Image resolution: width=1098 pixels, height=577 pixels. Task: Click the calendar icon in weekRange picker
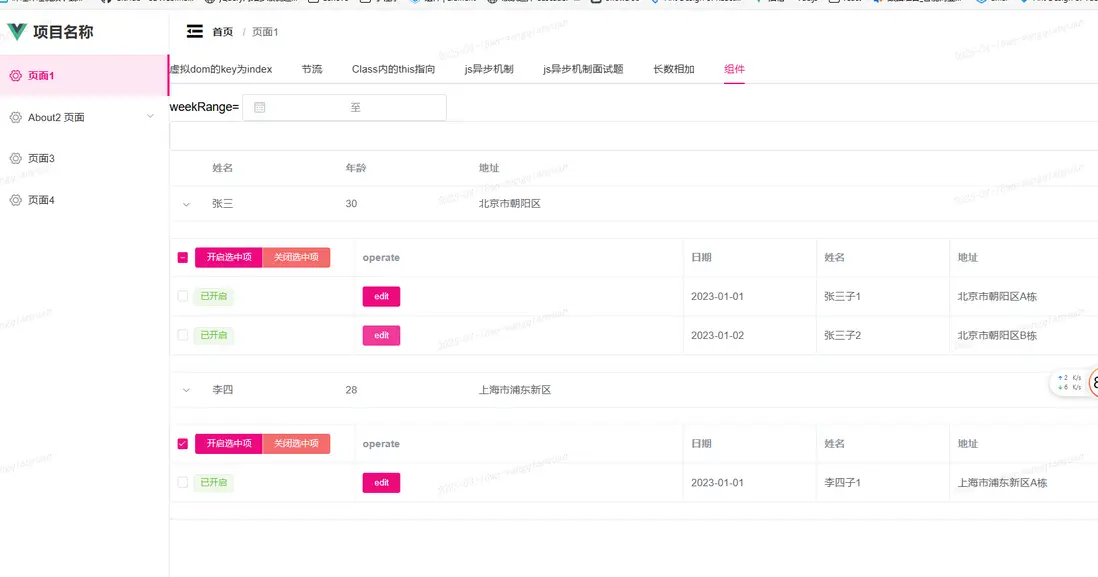tap(260, 107)
